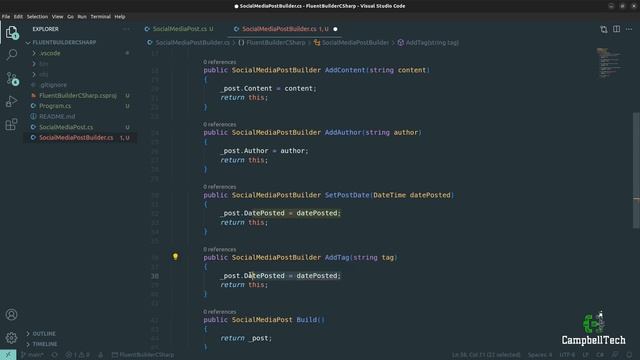Open the Accounts menu icon
The width and height of the screenshot is (640, 360).
click(x=11, y=314)
